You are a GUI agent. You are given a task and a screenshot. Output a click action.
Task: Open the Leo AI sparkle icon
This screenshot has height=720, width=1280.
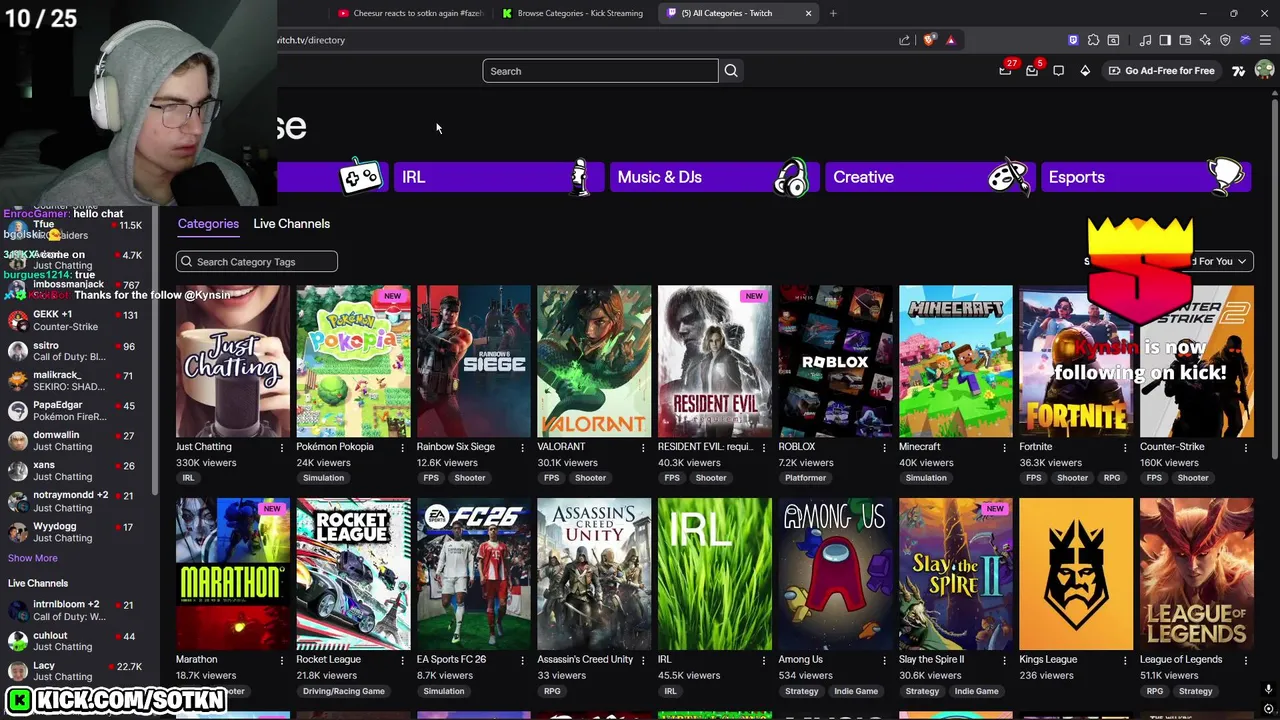tap(1205, 40)
